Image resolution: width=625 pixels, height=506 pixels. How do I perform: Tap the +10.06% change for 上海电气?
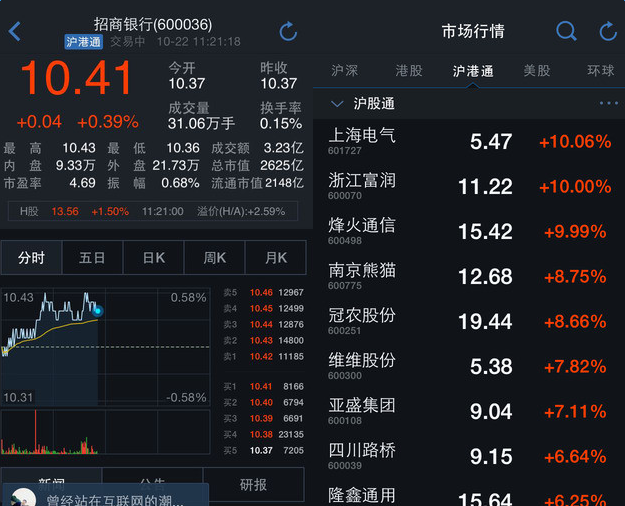575,142
